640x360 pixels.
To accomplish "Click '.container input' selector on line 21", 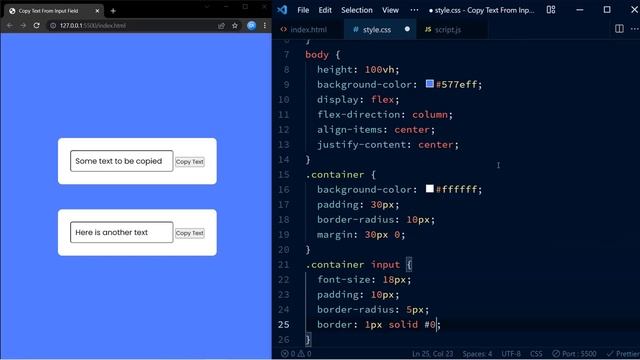I will click(x=353, y=264).
